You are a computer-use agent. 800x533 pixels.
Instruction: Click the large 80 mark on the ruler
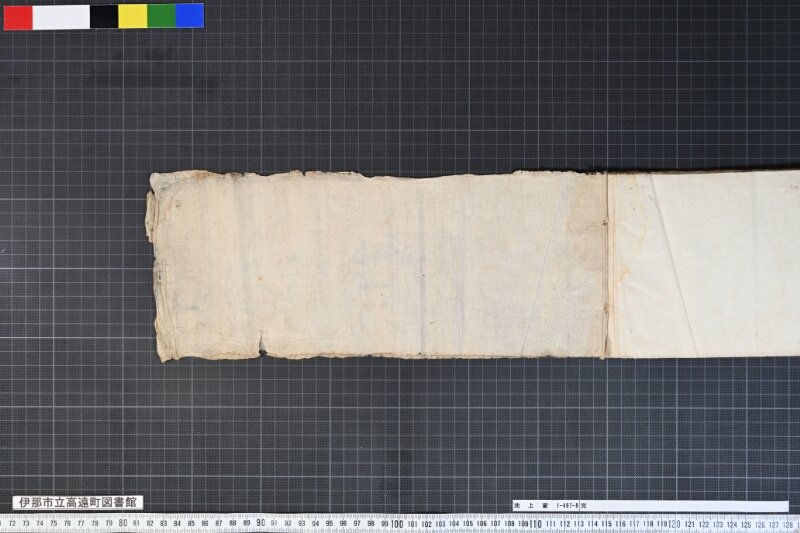tap(122, 523)
